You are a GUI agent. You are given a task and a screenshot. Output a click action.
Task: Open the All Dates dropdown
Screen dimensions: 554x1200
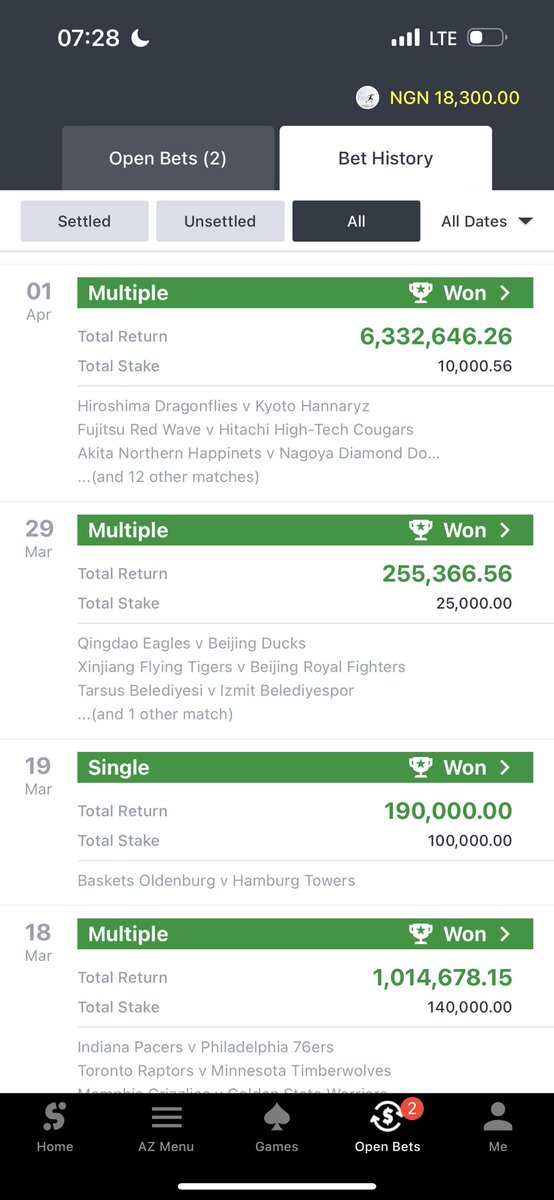point(487,221)
